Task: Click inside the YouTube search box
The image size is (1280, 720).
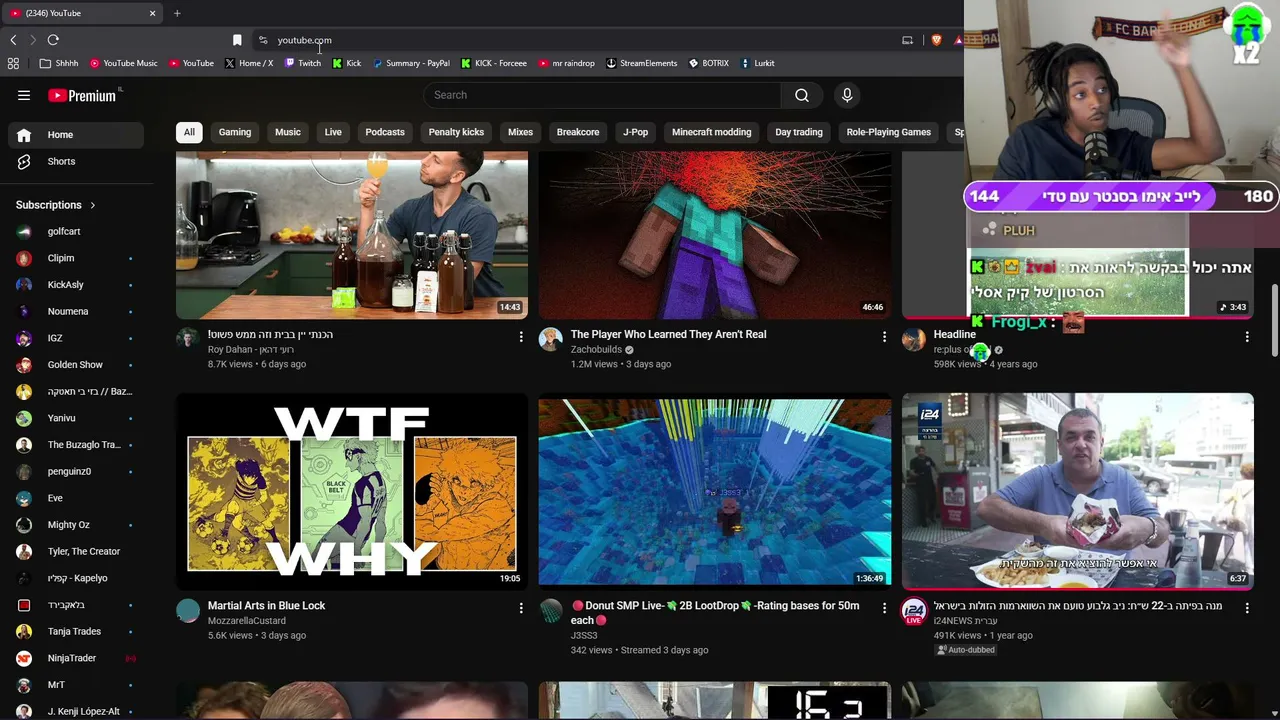Action: (x=602, y=95)
